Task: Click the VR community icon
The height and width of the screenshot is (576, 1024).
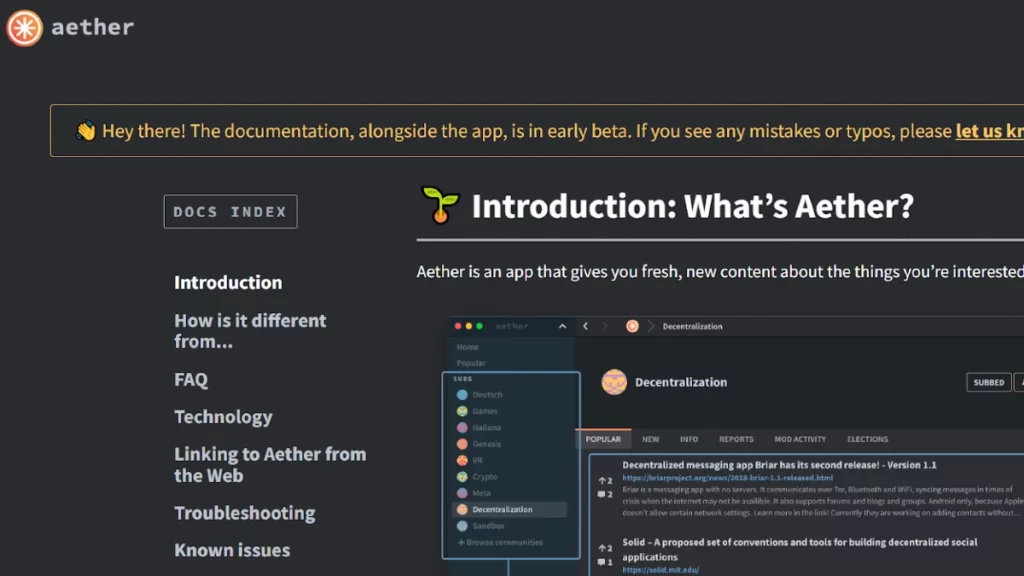Action: pos(462,460)
